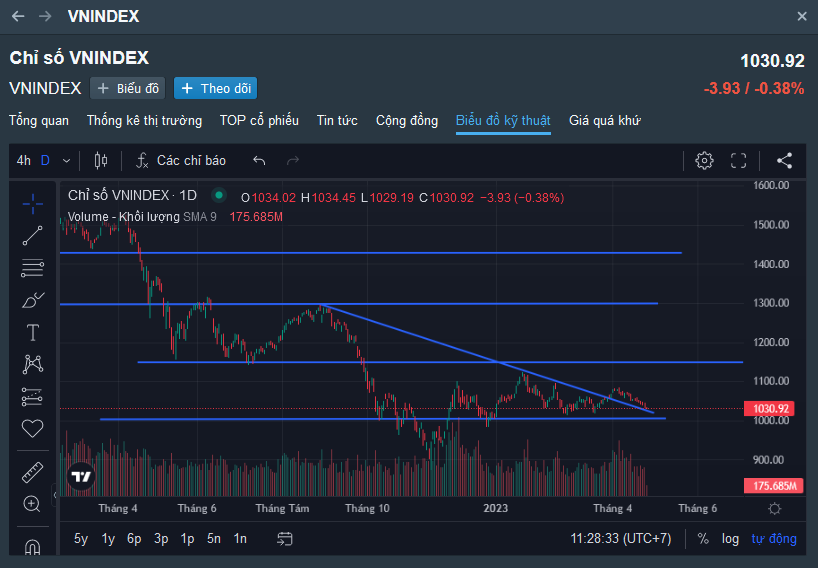This screenshot has height=568, width=818.
Task: Redo the chart action
Action: (293, 161)
